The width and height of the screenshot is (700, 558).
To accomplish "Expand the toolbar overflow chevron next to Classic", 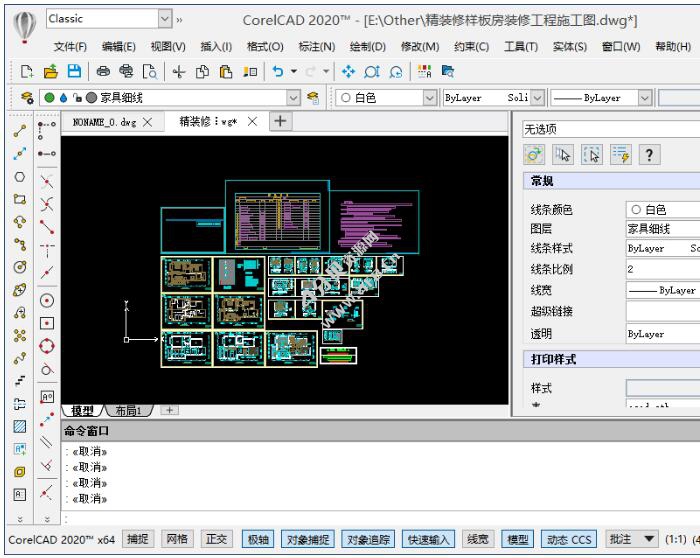I will (179, 20).
